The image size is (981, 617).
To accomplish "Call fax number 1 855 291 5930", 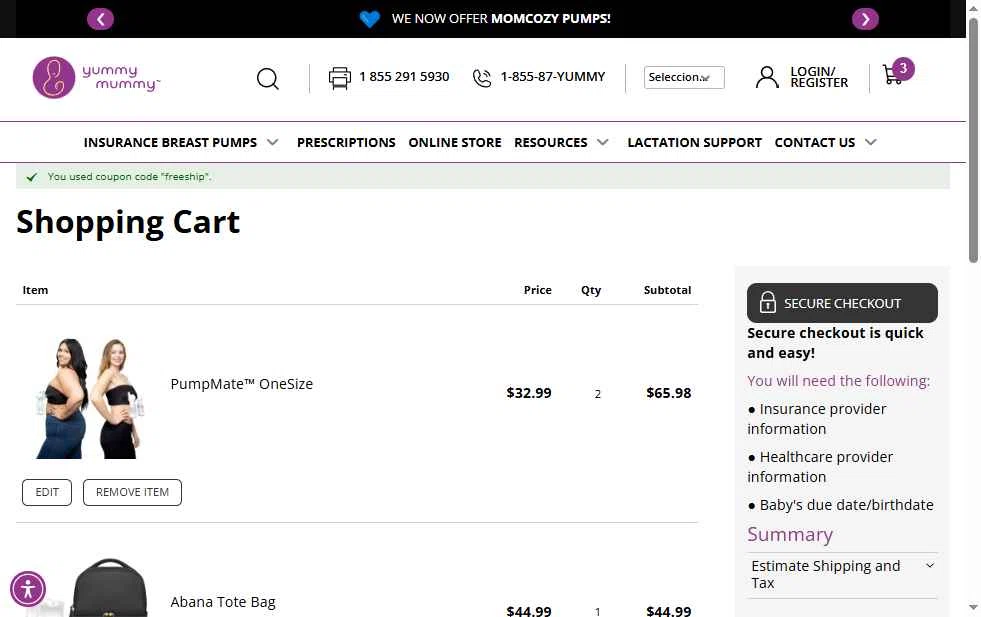I will [404, 77].
